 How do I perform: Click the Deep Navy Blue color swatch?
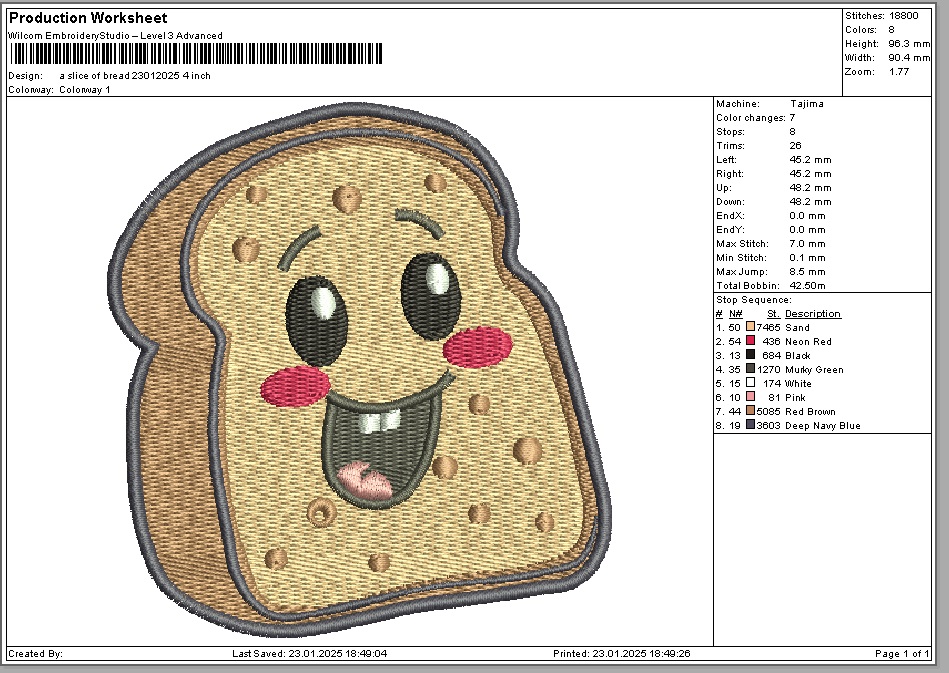click(750, 425)
